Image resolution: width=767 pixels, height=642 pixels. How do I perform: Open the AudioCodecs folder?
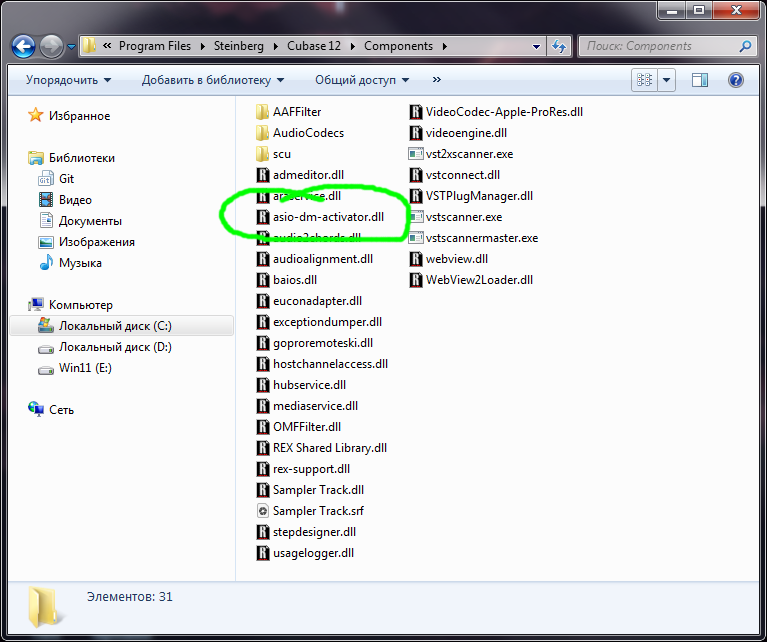click(308, 133)
